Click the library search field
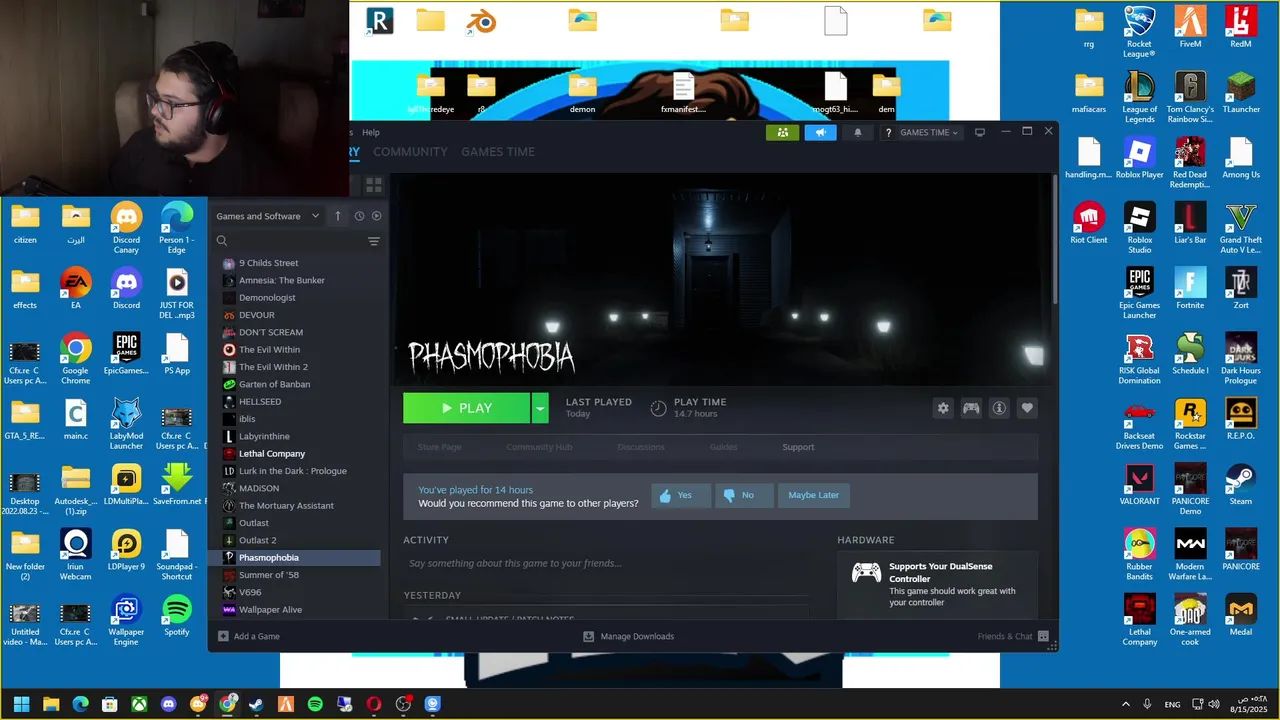The image size is (1280, 720). (x=290, y=241)
